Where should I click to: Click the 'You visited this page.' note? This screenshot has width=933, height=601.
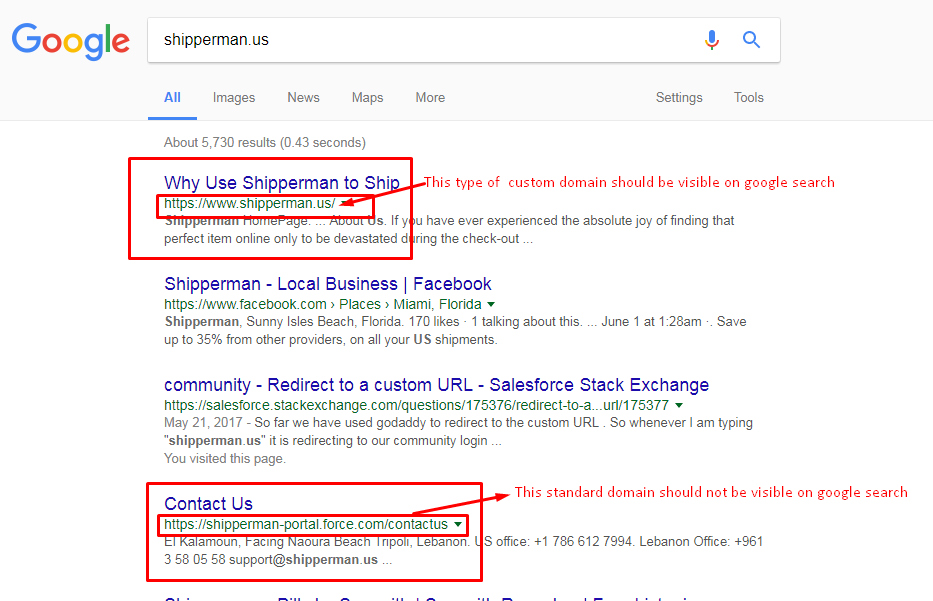point(225,459)
